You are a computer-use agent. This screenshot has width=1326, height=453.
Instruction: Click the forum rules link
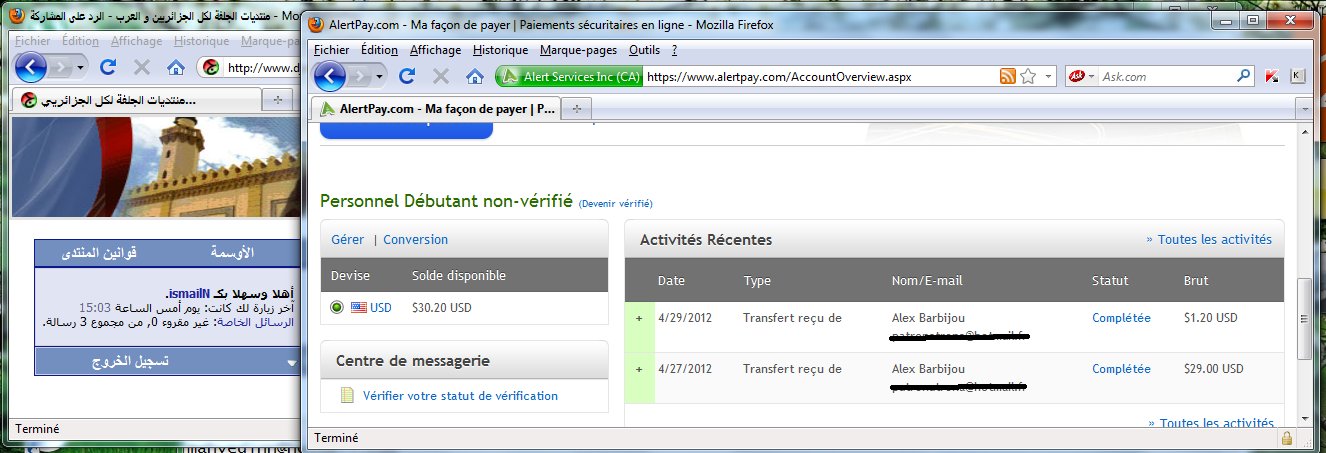[100, 253]
